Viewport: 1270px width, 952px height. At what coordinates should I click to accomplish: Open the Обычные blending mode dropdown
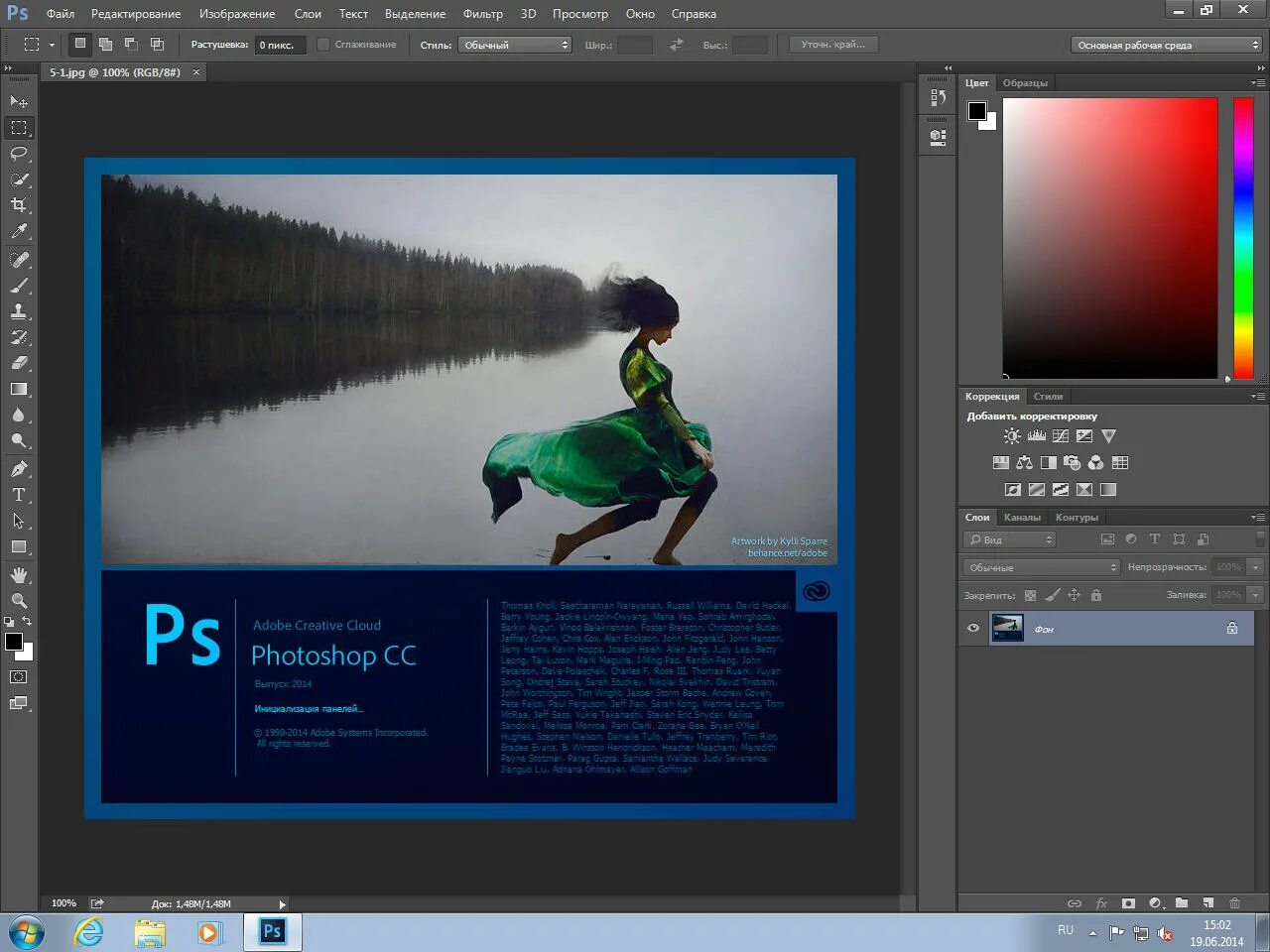tap(1040, 566)
